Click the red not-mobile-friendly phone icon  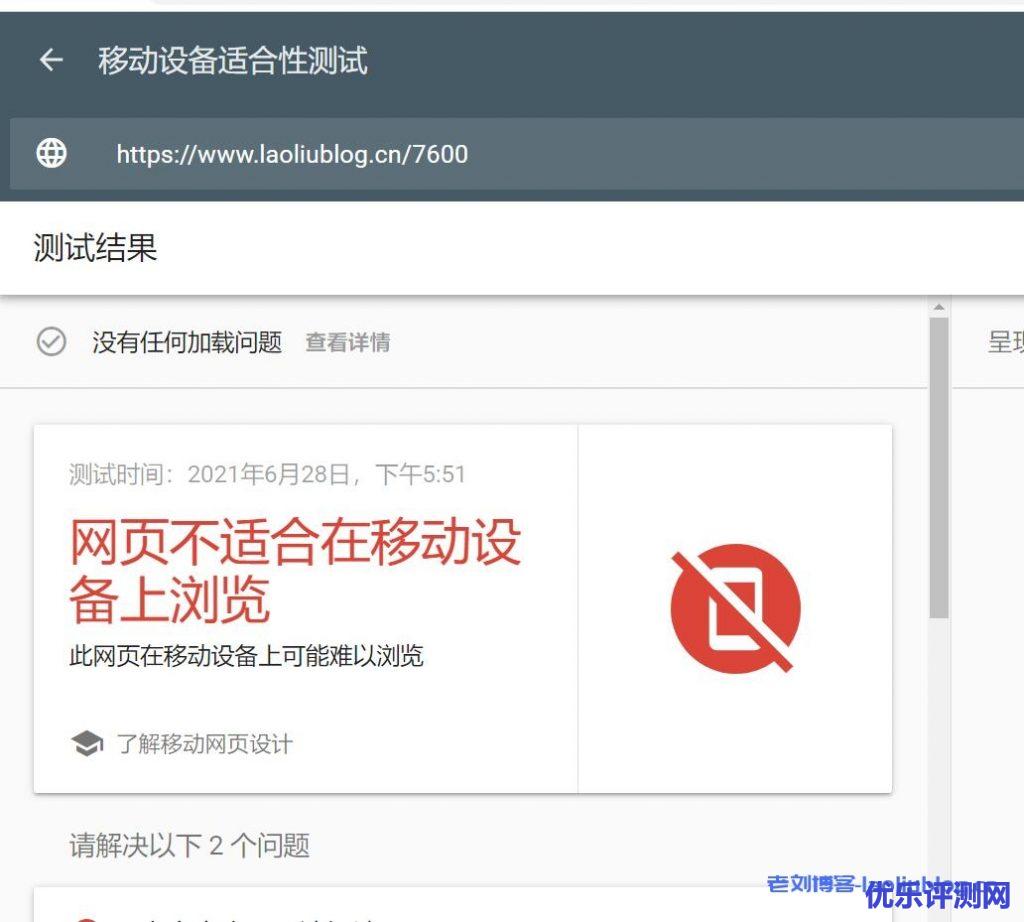735,609
